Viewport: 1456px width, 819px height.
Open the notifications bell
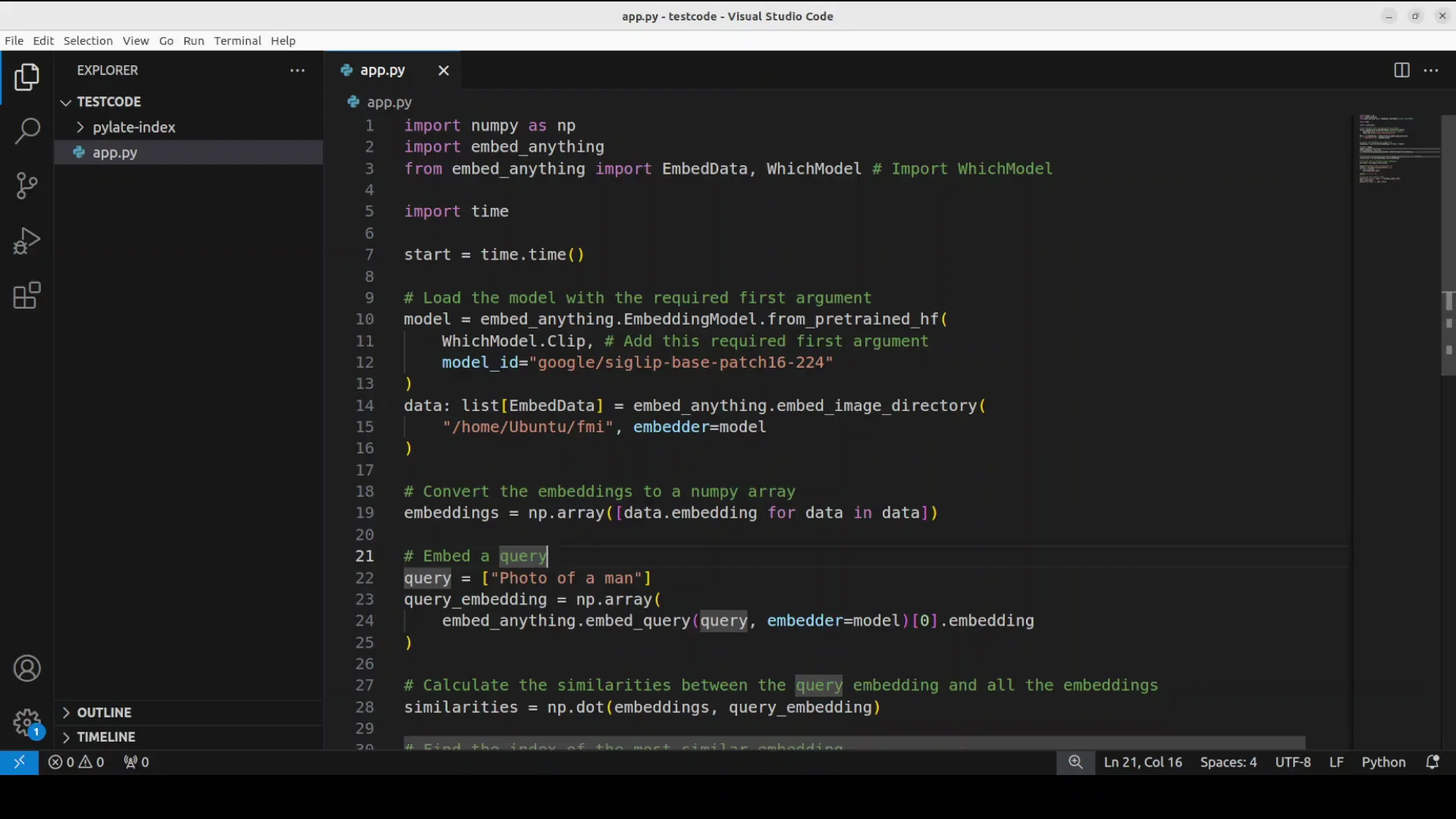point(1432,762)
